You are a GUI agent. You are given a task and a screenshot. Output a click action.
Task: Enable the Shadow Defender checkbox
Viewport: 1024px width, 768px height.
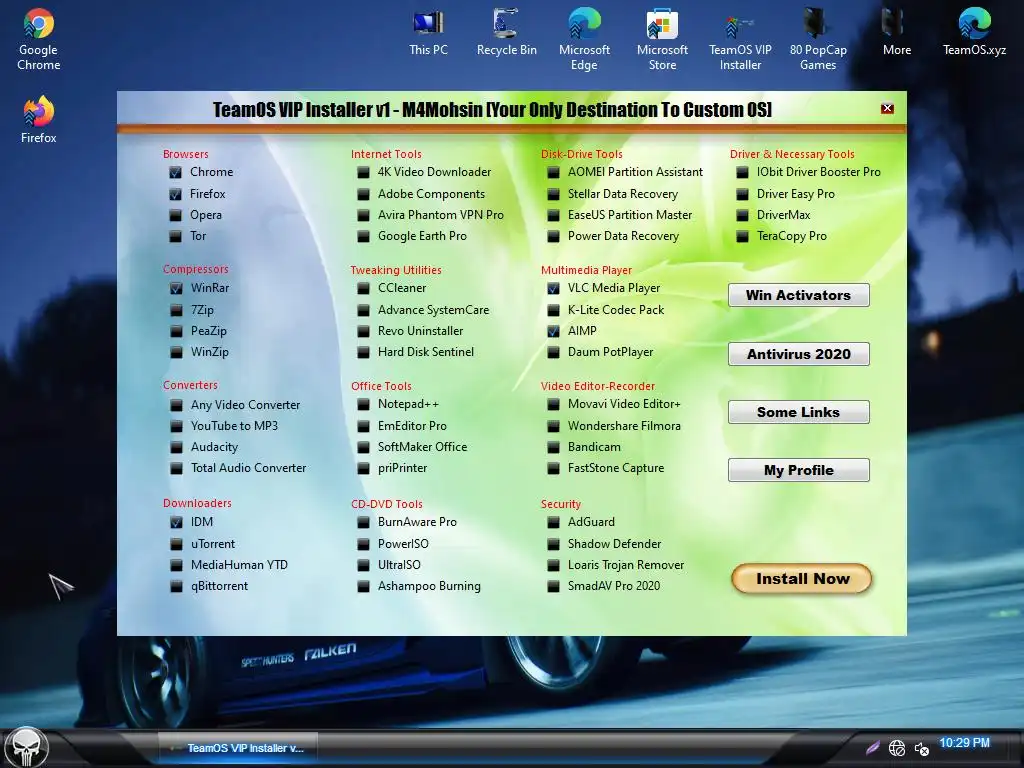point(553,544)
